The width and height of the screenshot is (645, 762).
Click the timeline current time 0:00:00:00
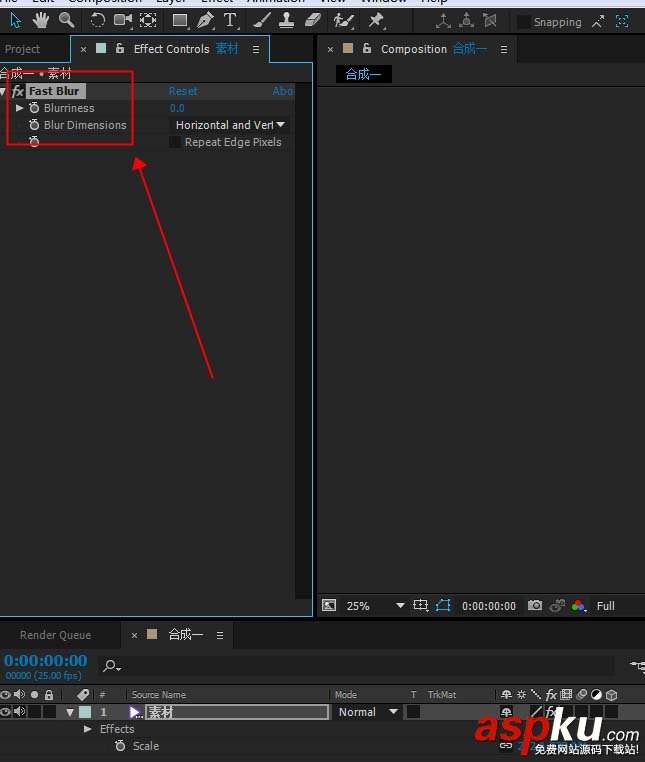click(46, 660)
